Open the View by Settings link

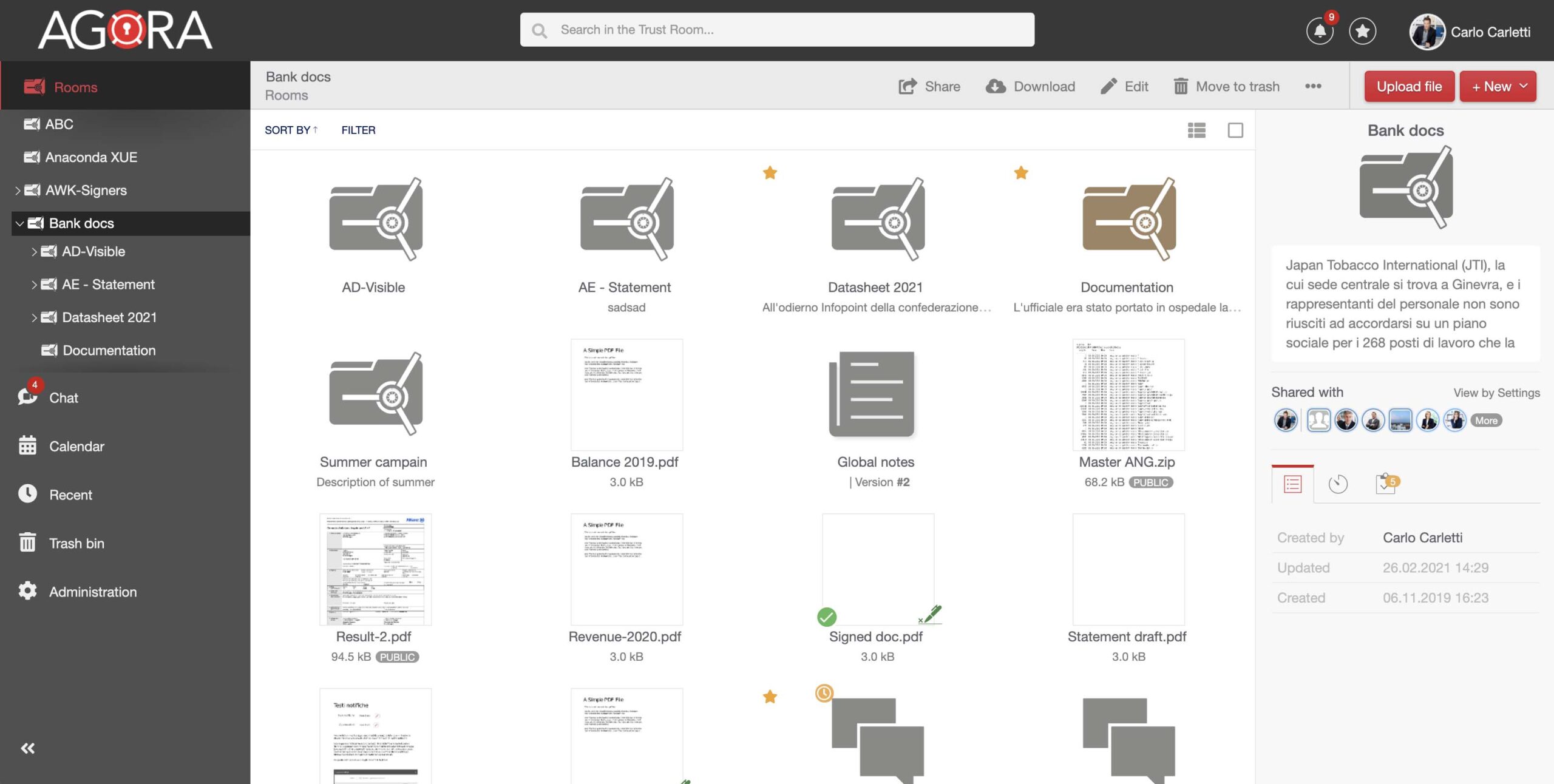tap(1496, 393)
